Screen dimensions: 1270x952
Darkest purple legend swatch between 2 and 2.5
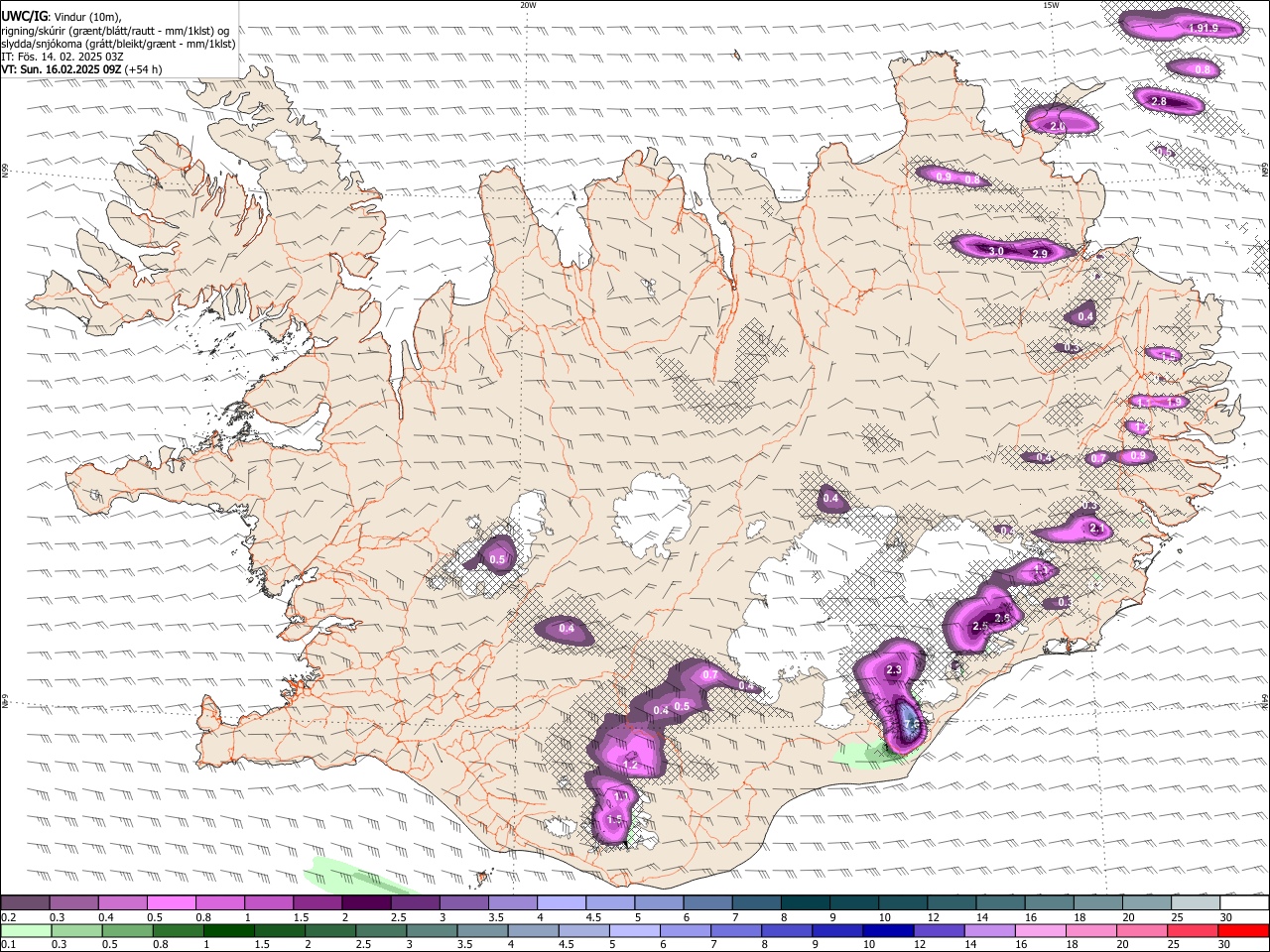(x=366, y=903)
